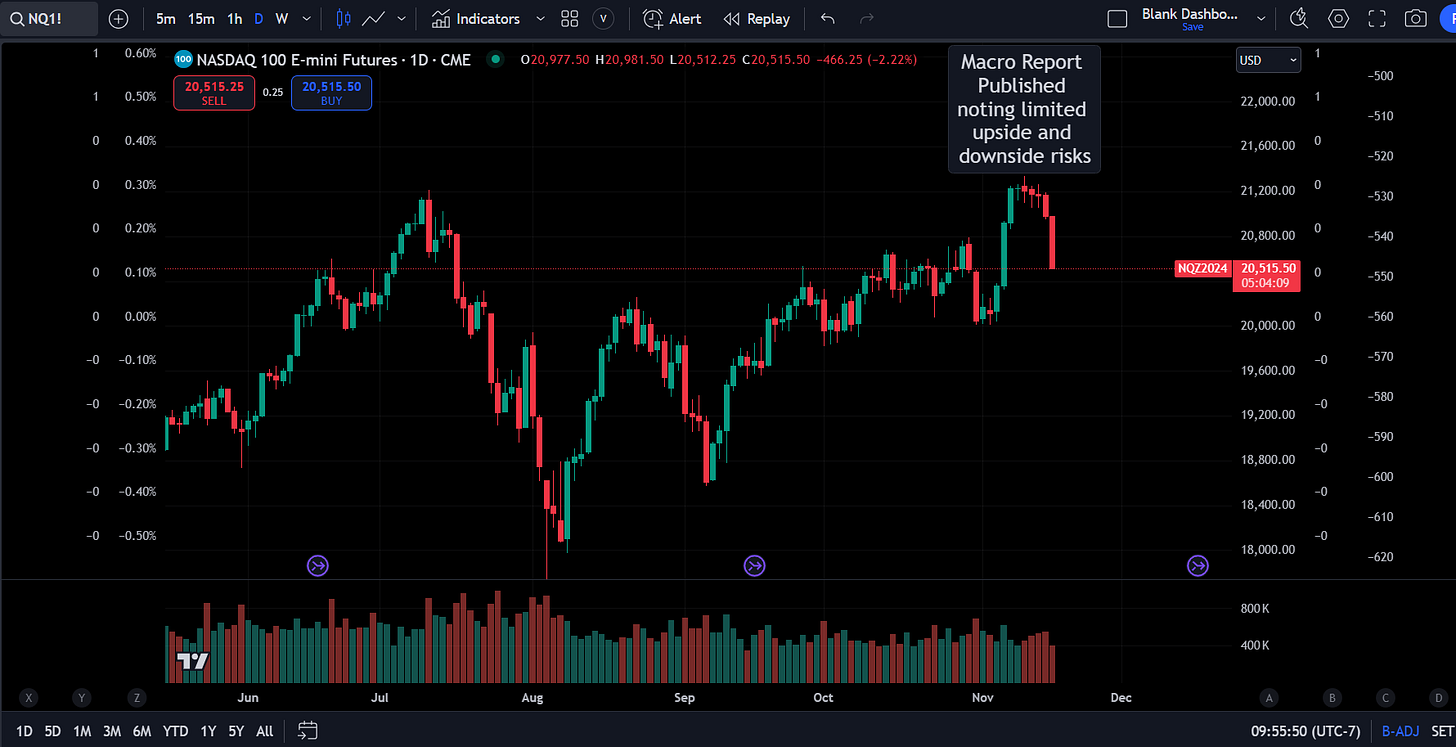This screenshot has width=1456, height=747.
Task: Click the NASDAQ 100 E-mini Futures title
Action: (335, 60)
